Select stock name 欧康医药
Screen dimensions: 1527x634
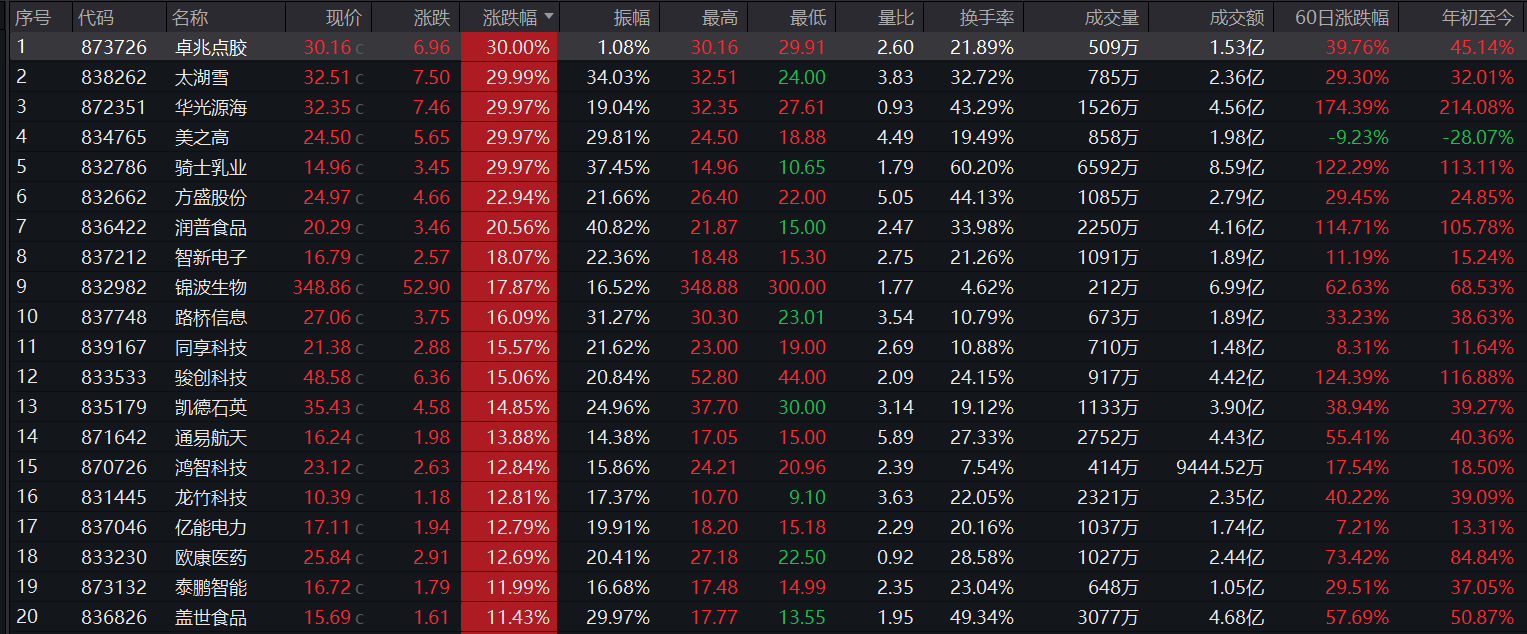210,557
